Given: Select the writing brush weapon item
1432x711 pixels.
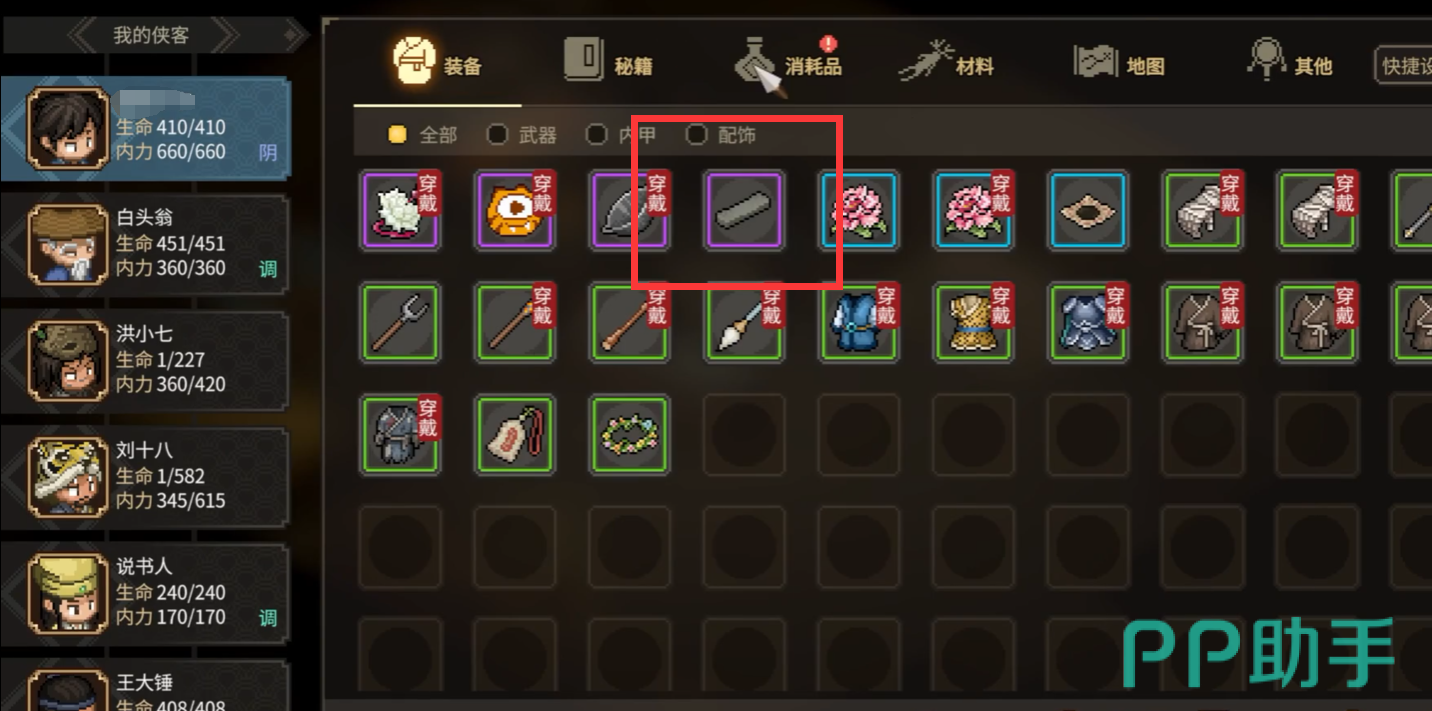Looking at the screenshot, I should [745, 321].
